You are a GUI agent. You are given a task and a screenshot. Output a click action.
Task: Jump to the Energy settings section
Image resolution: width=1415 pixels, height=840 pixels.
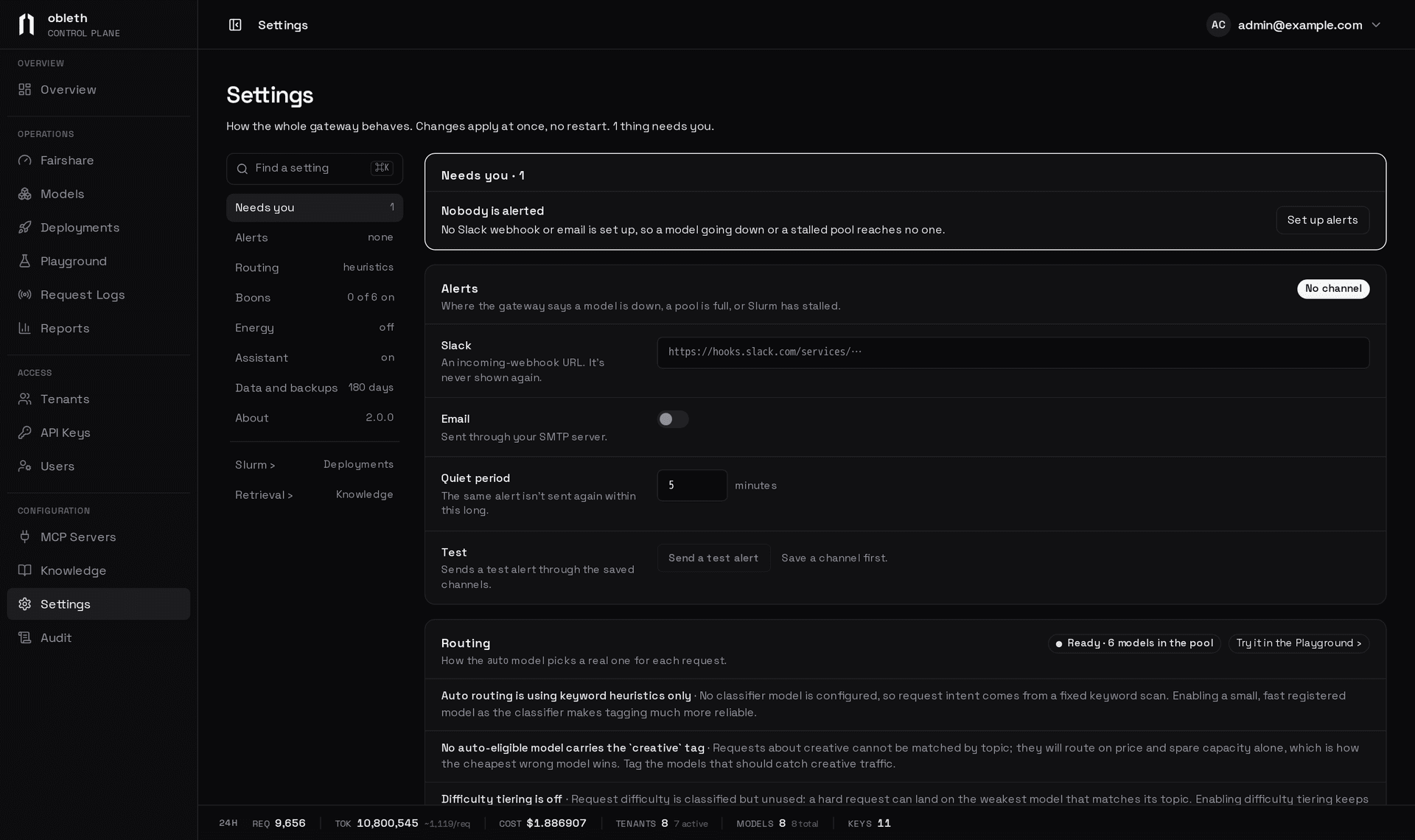coord(315,327)
